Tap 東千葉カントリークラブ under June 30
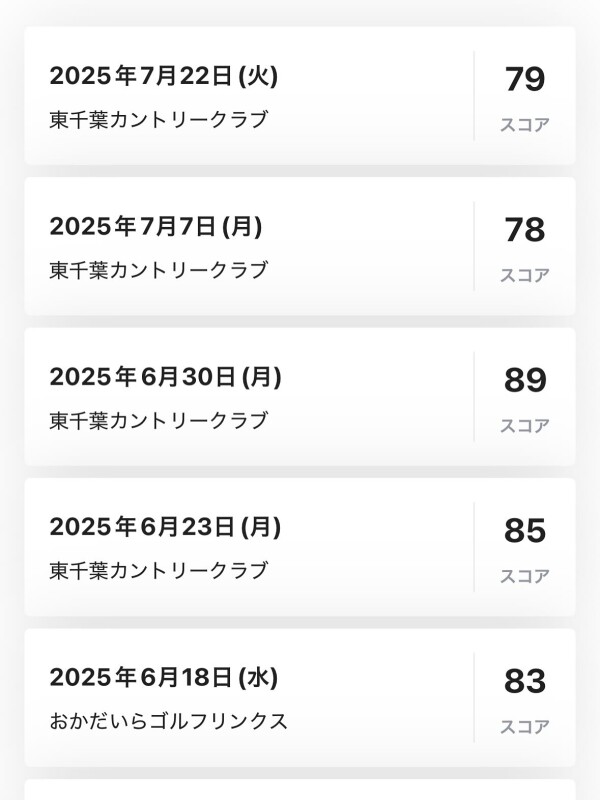Image resolution: width=600 pixels, height=800 pixels. coord(159,420)
